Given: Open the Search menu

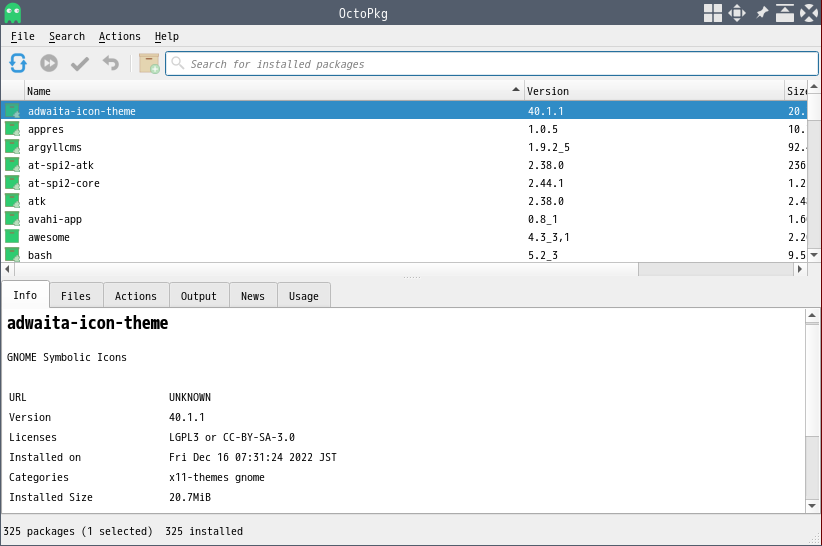Looking at the screenshot, I should 67,36.
